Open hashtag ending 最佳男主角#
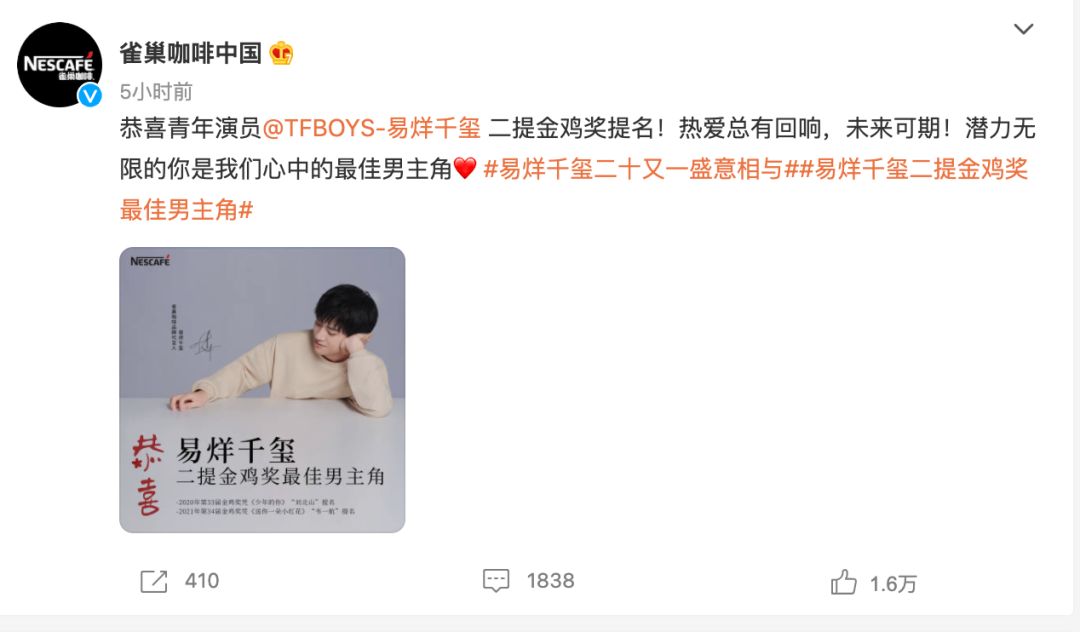 [187, 209]
